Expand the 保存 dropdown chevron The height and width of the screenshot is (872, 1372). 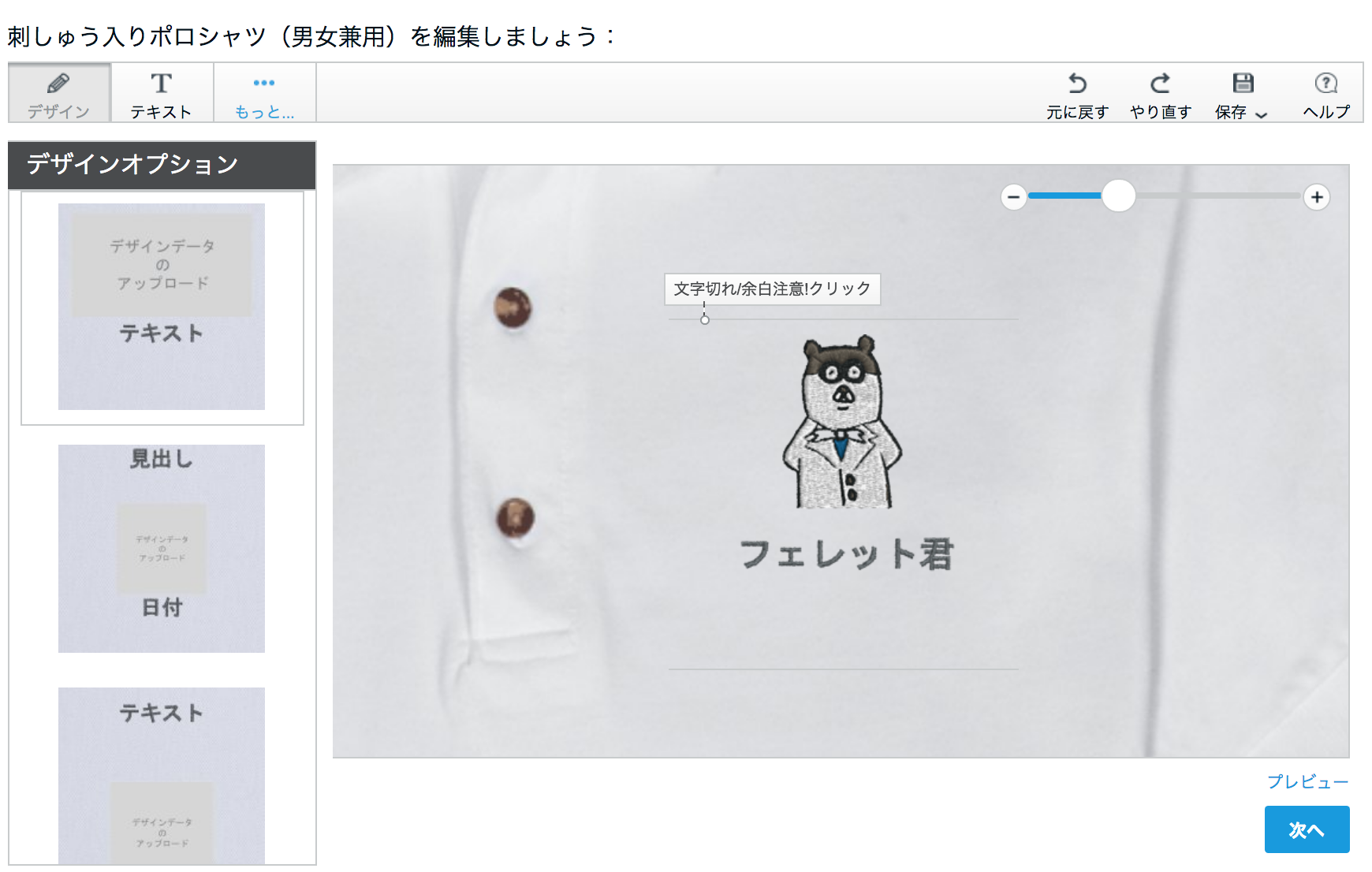[x=1262, y=114]
